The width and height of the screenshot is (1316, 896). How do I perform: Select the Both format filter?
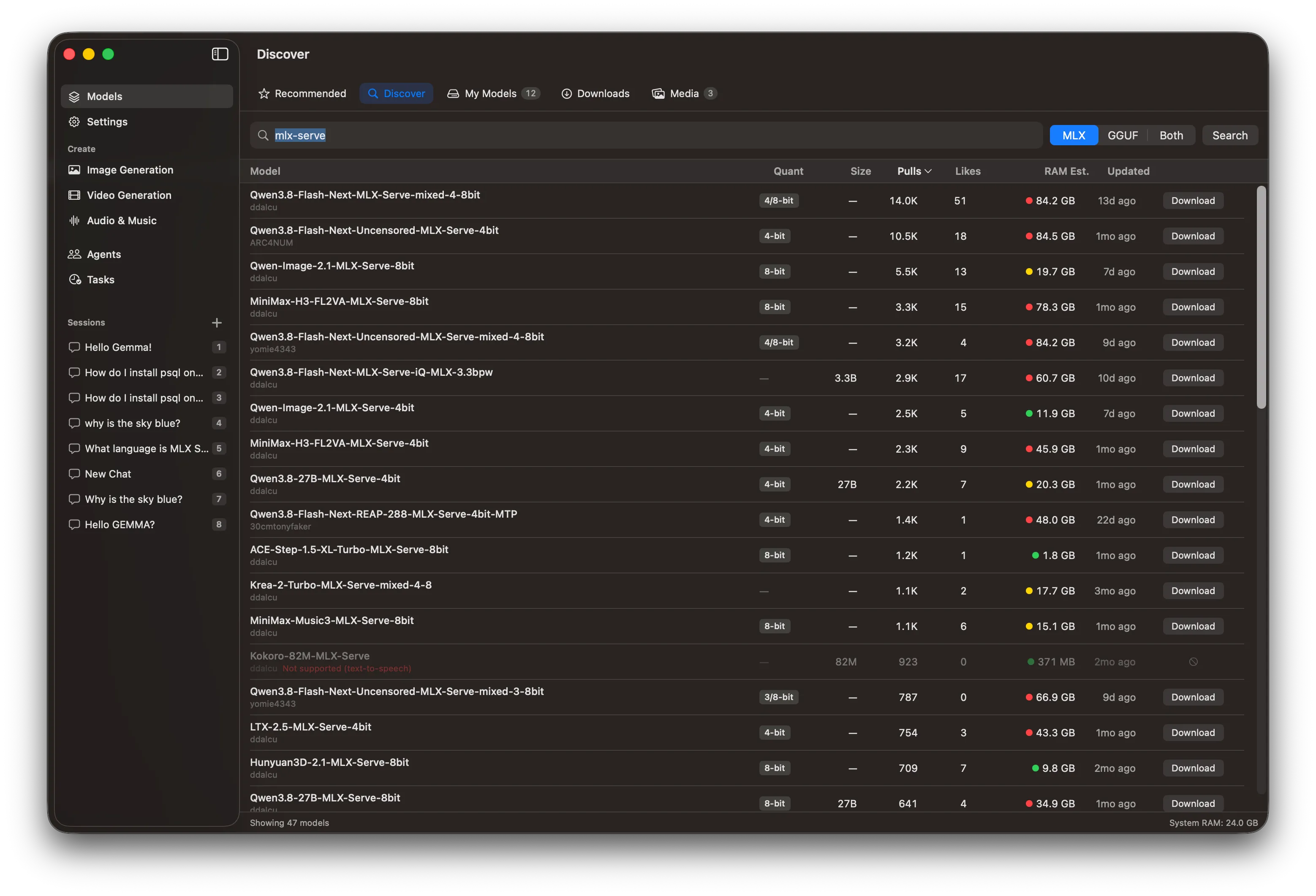[x=1171, y=135]
